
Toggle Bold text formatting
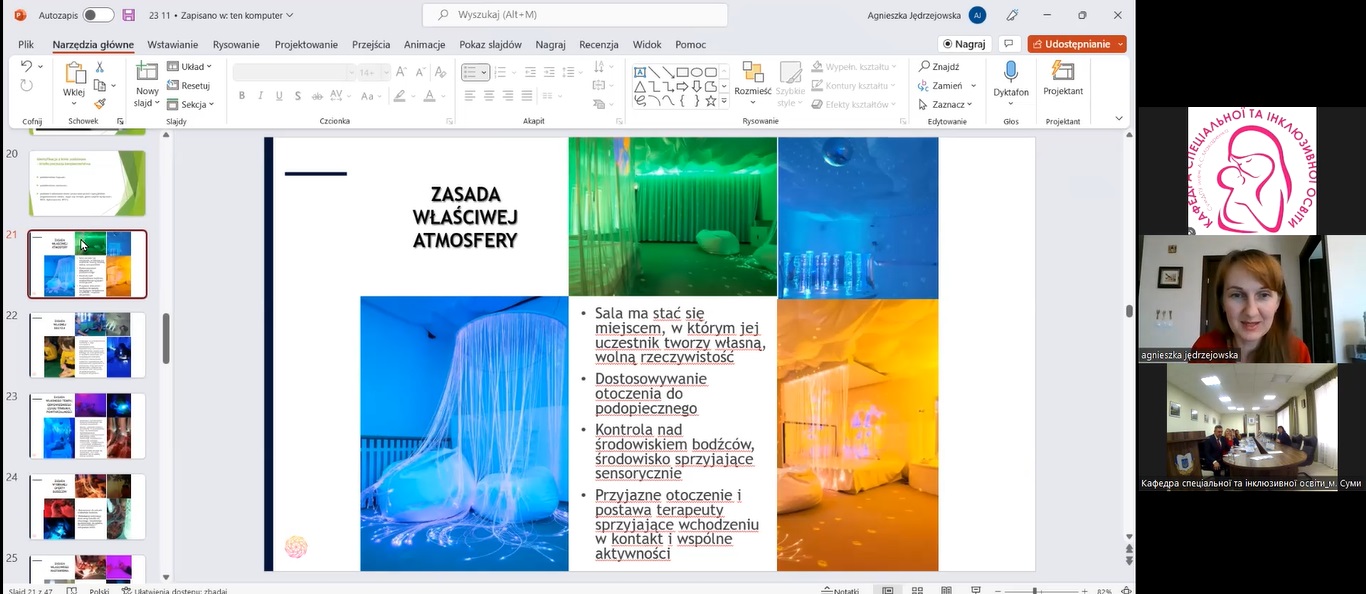pos(241,96)
